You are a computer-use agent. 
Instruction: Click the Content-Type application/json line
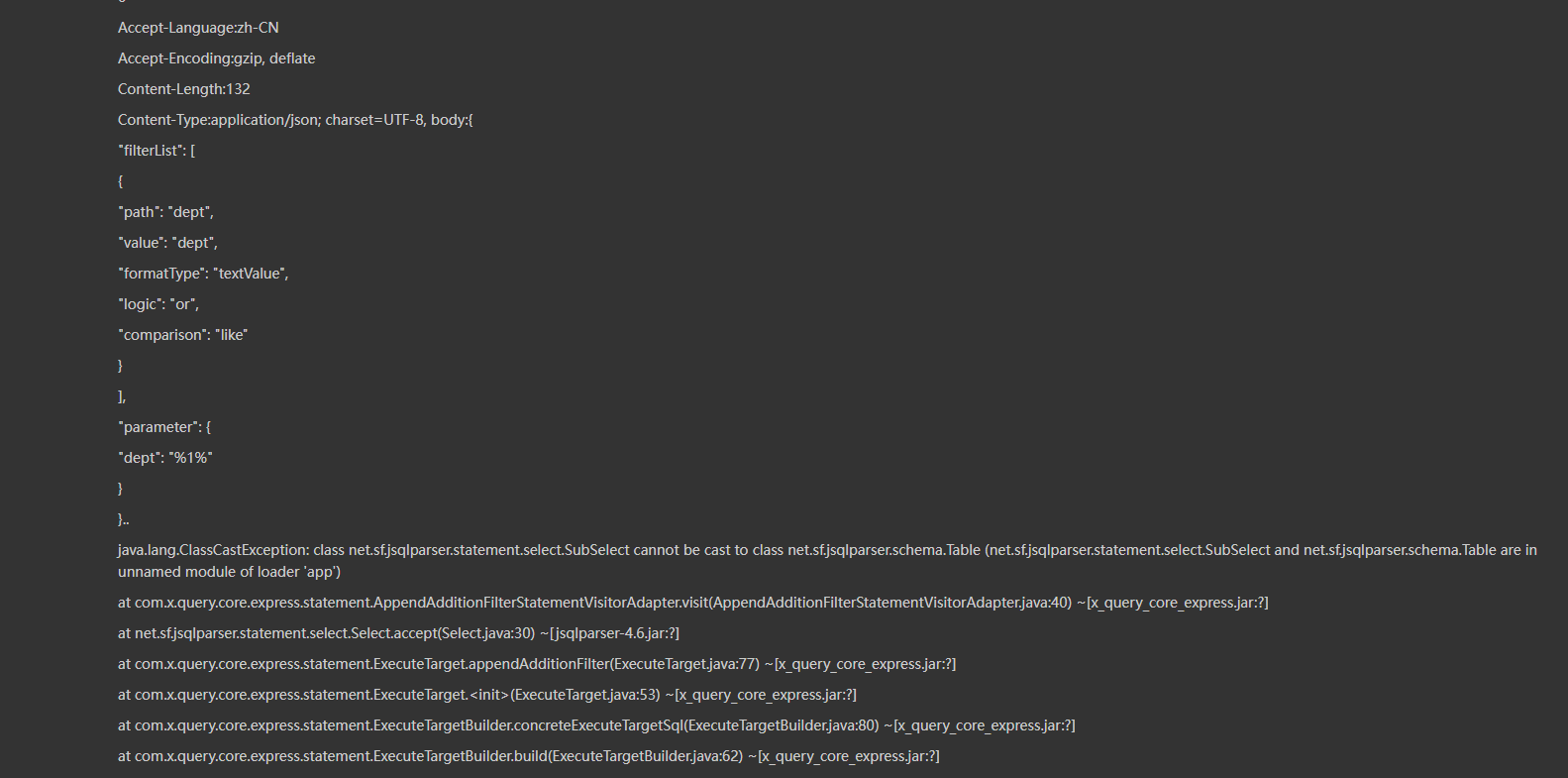[x=295, y=120]
